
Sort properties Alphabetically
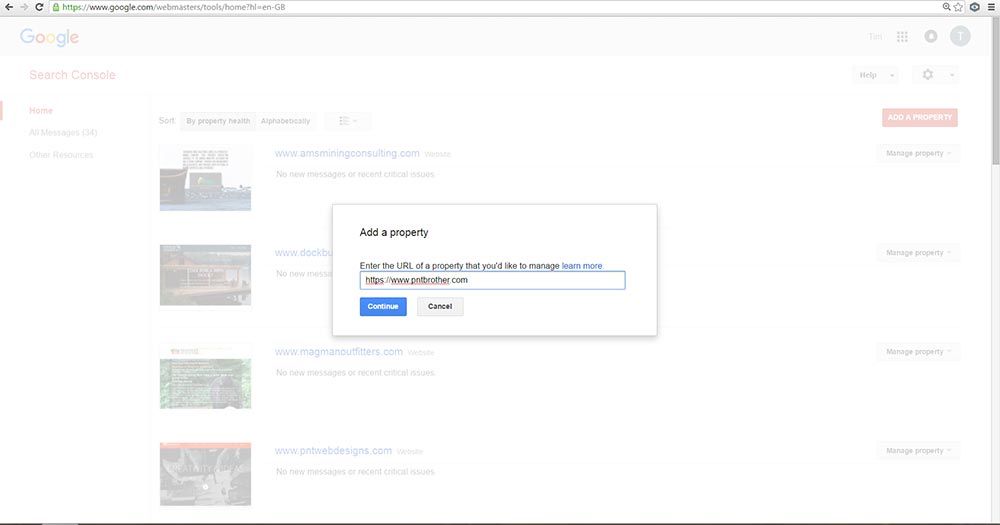285,121
